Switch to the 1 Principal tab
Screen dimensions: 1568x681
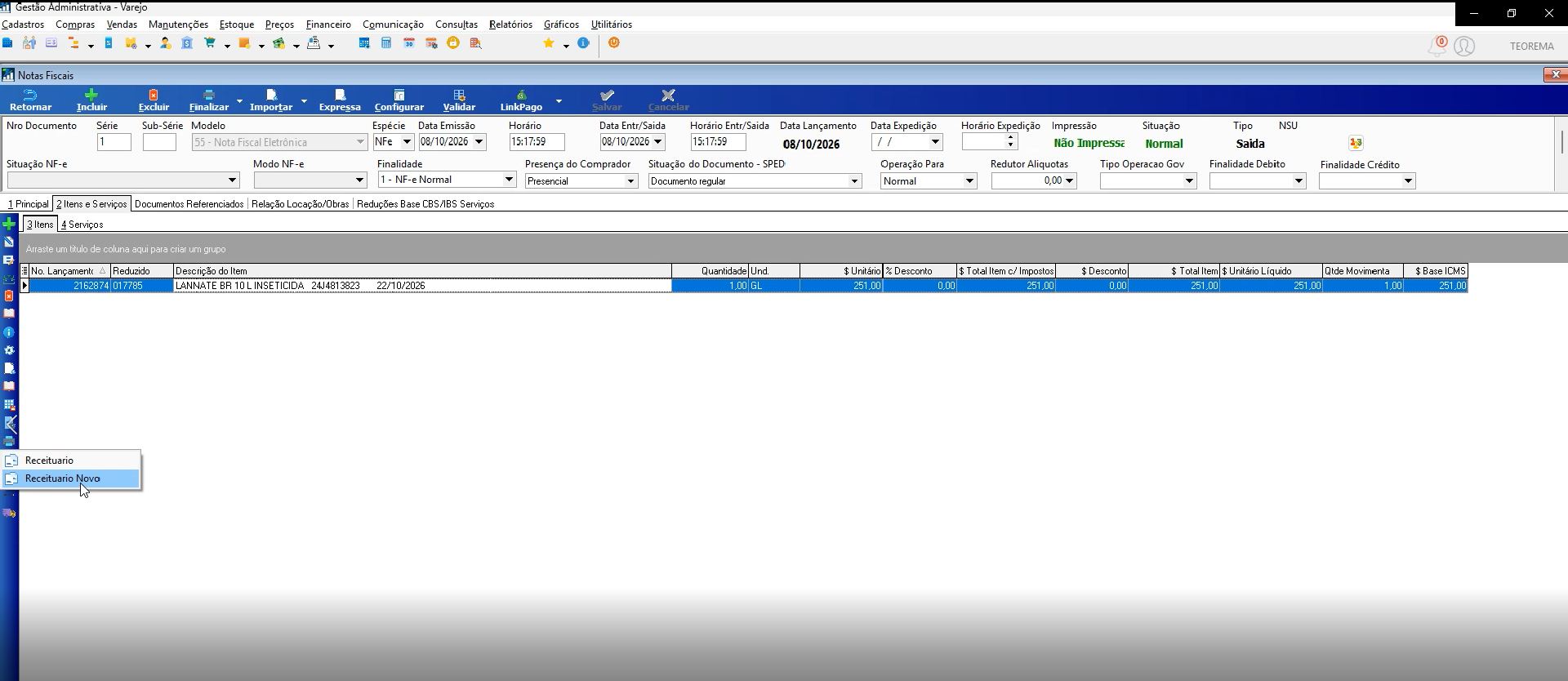29,204
